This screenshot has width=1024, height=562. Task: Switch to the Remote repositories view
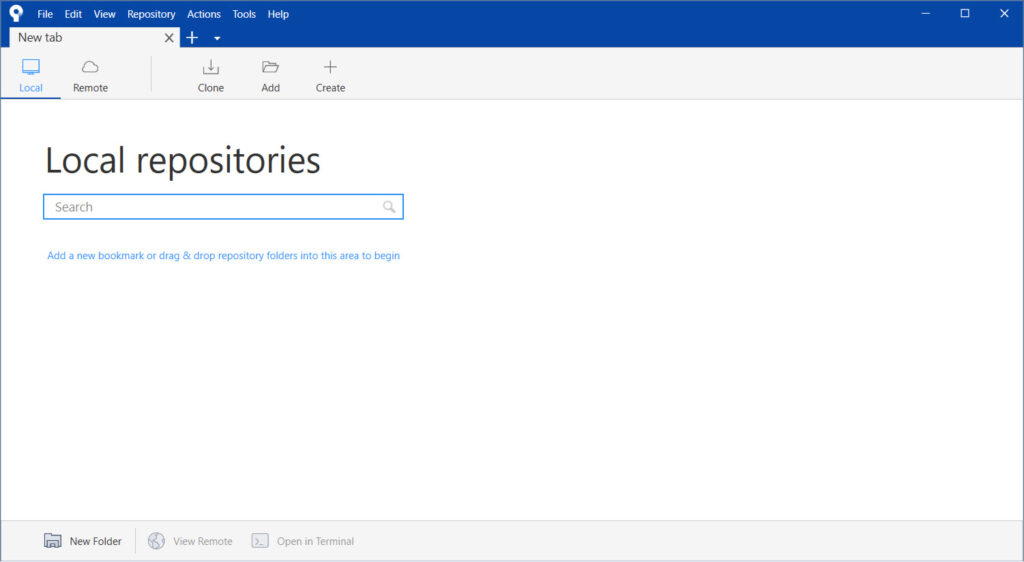(x=90, y=76)
